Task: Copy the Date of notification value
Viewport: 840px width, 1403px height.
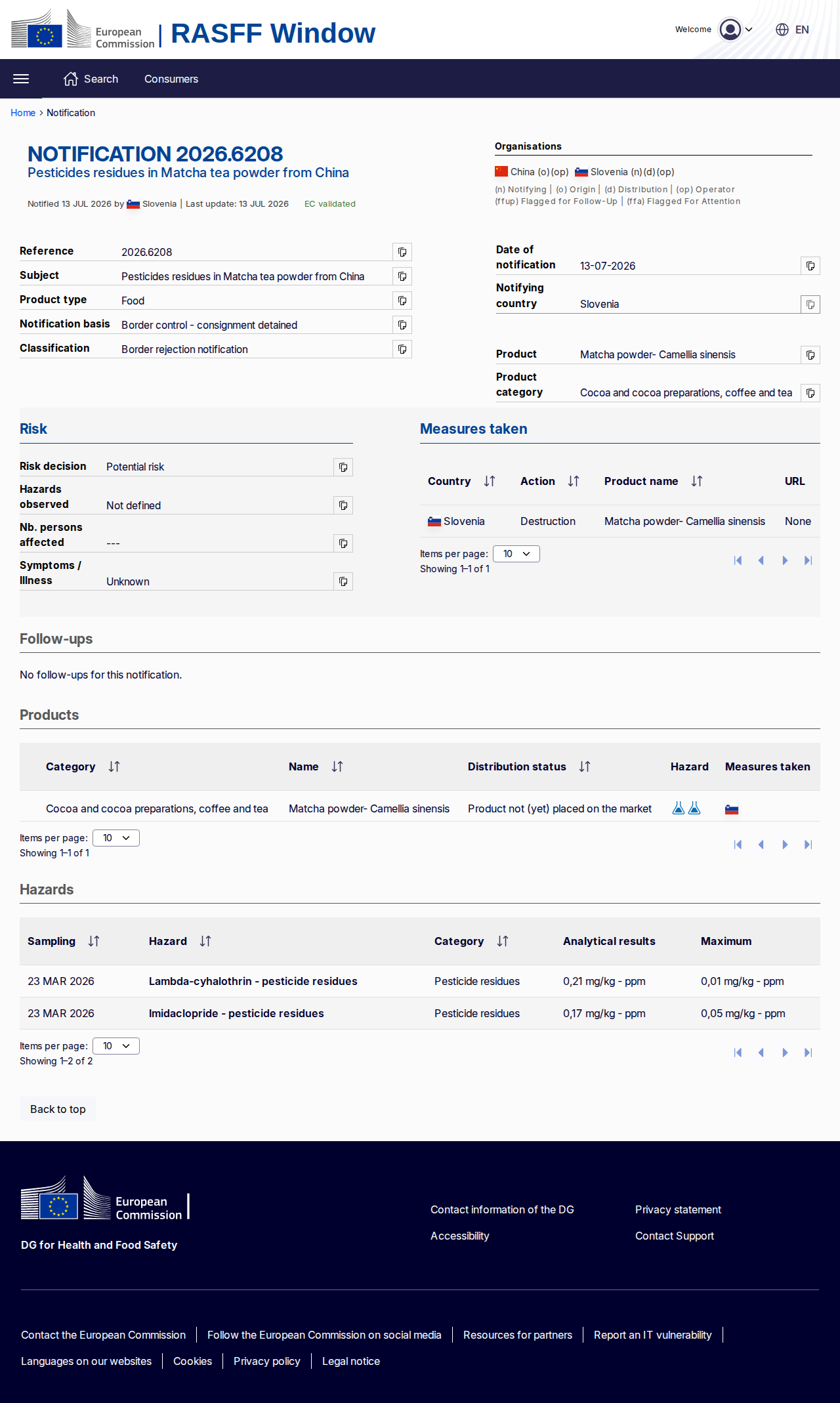Action: point(810,266)
